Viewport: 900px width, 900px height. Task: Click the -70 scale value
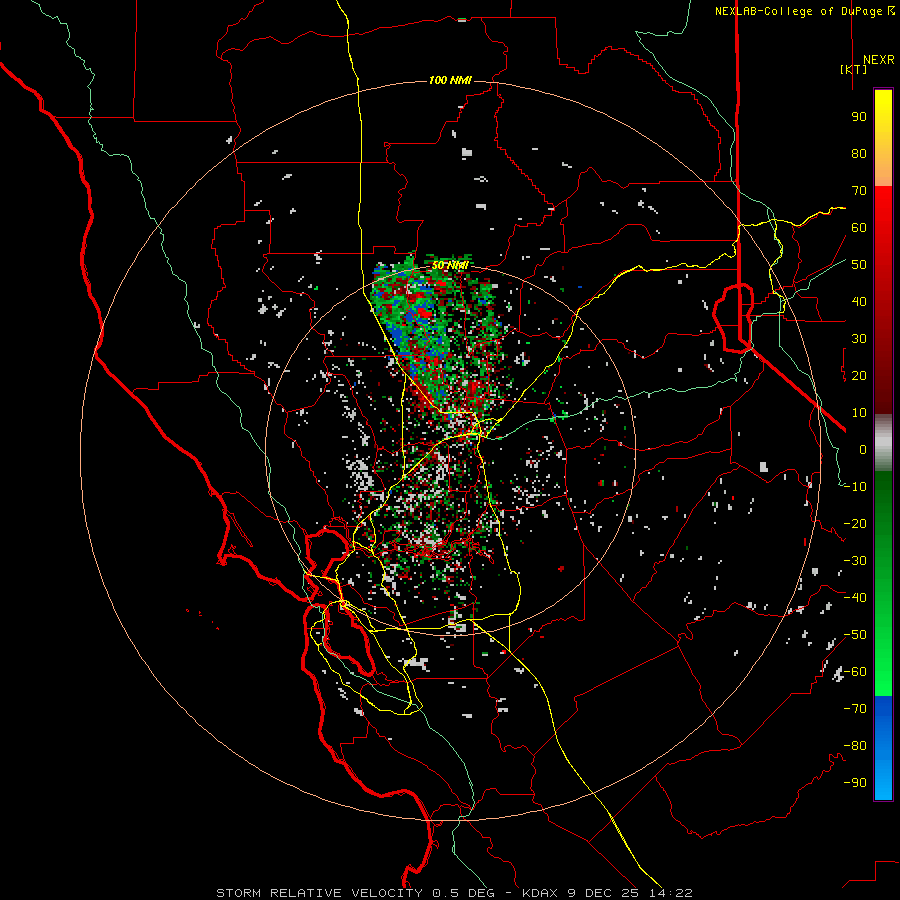click(855, 709)
